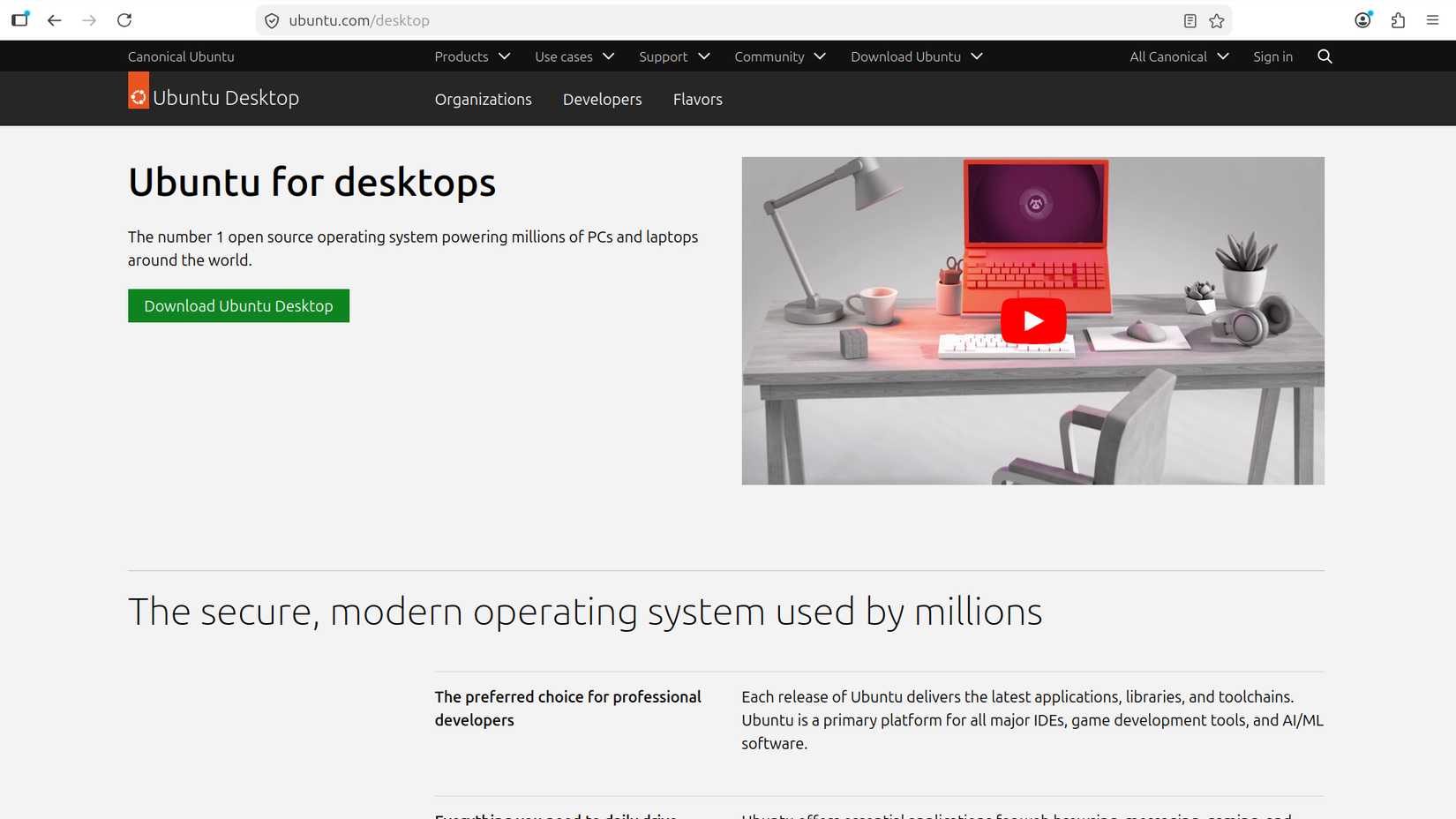This screenshot has width=1456, height=819.
Task: Expand the All Canonical dropdown
Action: tap(1179, 56)
